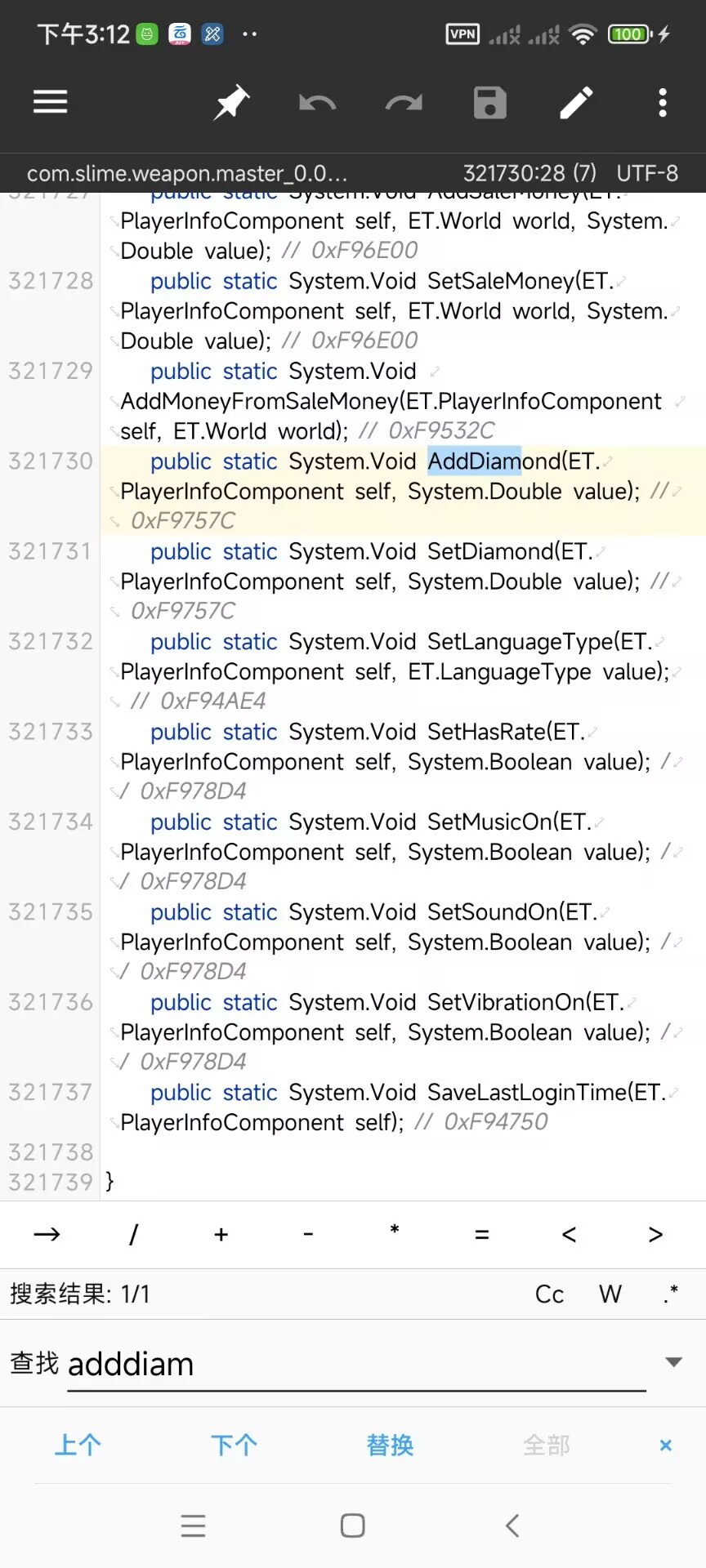The height and width of the screenshot is (1568, 706).
Task: Close the search panel
Action: [666, 1445]
